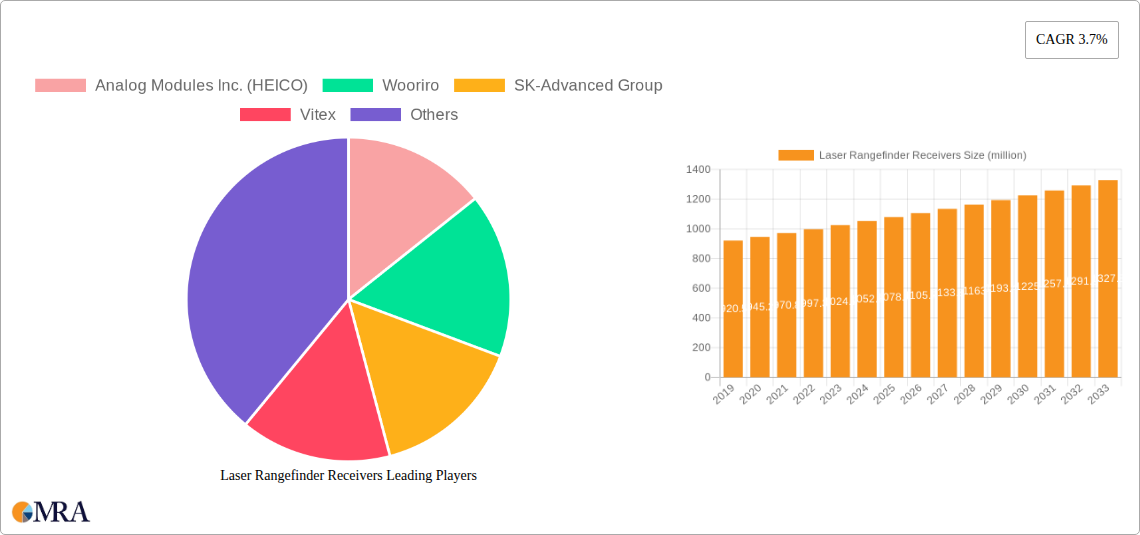The width and height of the screenshot is (1140, 535).
Task: Click the '2033' x-axis year label
Action: [x=1099, y=393]
